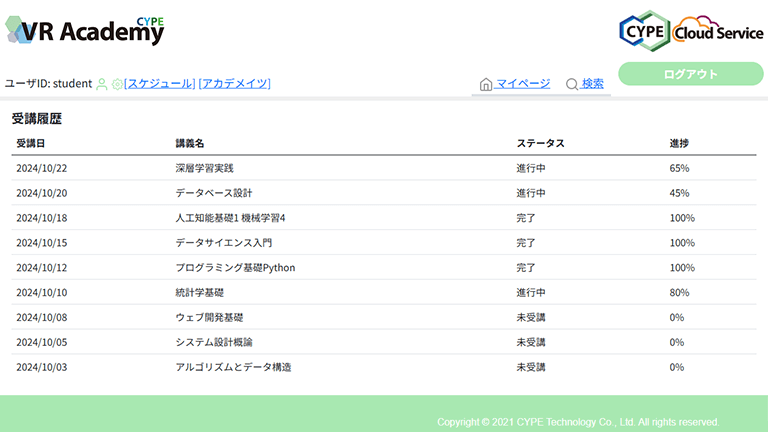Click the 受講日 column header
The height and width of the screenshot is (432, 768).
point(30,144)
